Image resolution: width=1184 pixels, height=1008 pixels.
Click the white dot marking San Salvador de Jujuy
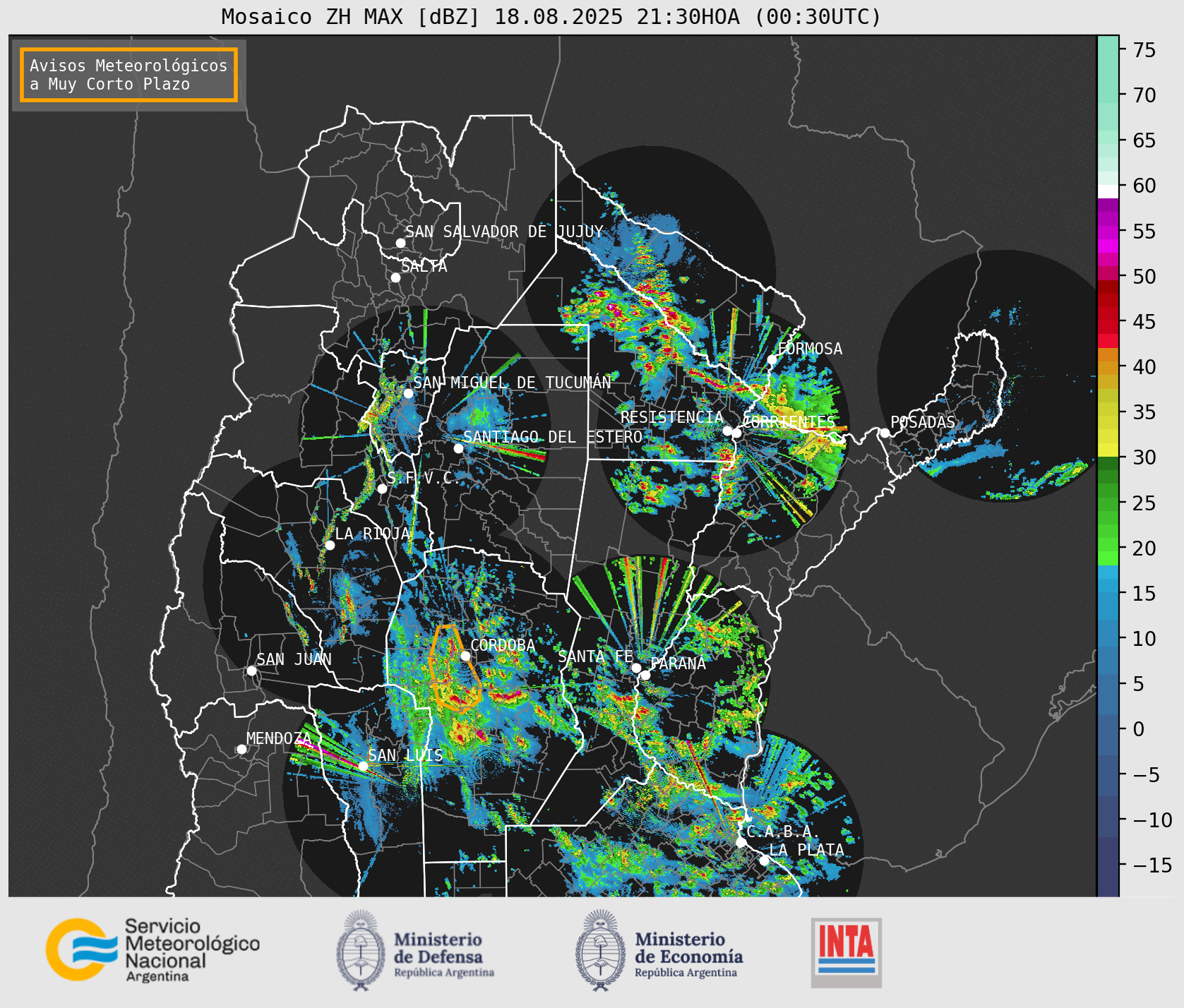[x=400, y=243]
